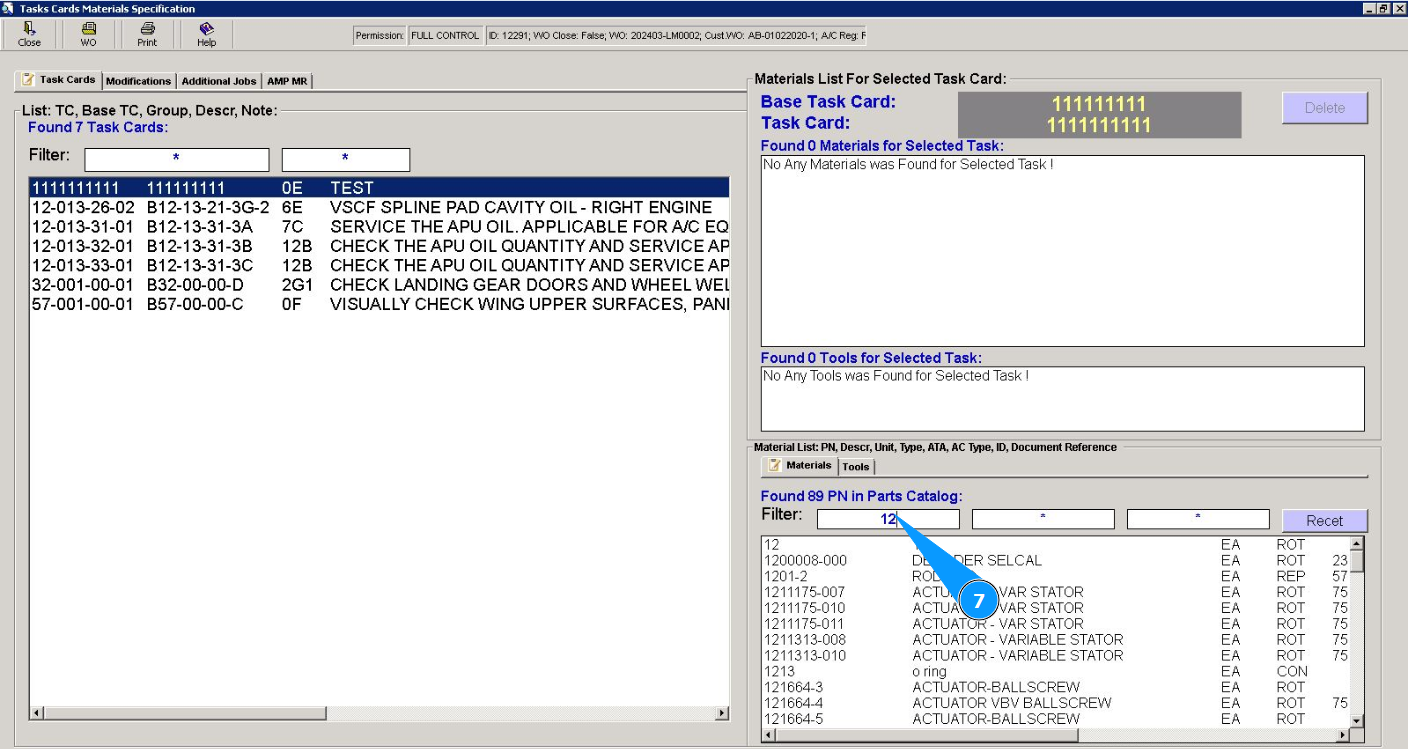Select task card 12-013-33-01 row
This screenshot has width=1408, height=749.
point(379,266)
